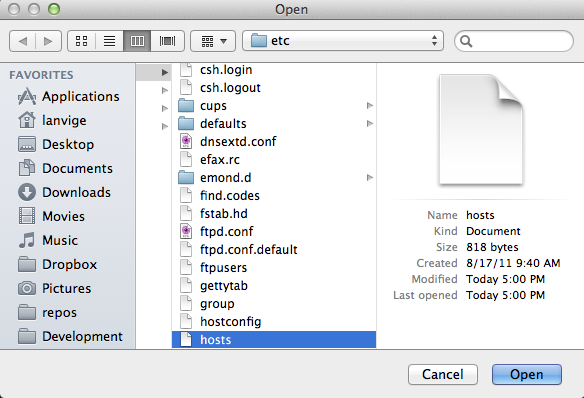Select the emond.d folder
This screenshot has width=584, height=398.
click(274, 178)
